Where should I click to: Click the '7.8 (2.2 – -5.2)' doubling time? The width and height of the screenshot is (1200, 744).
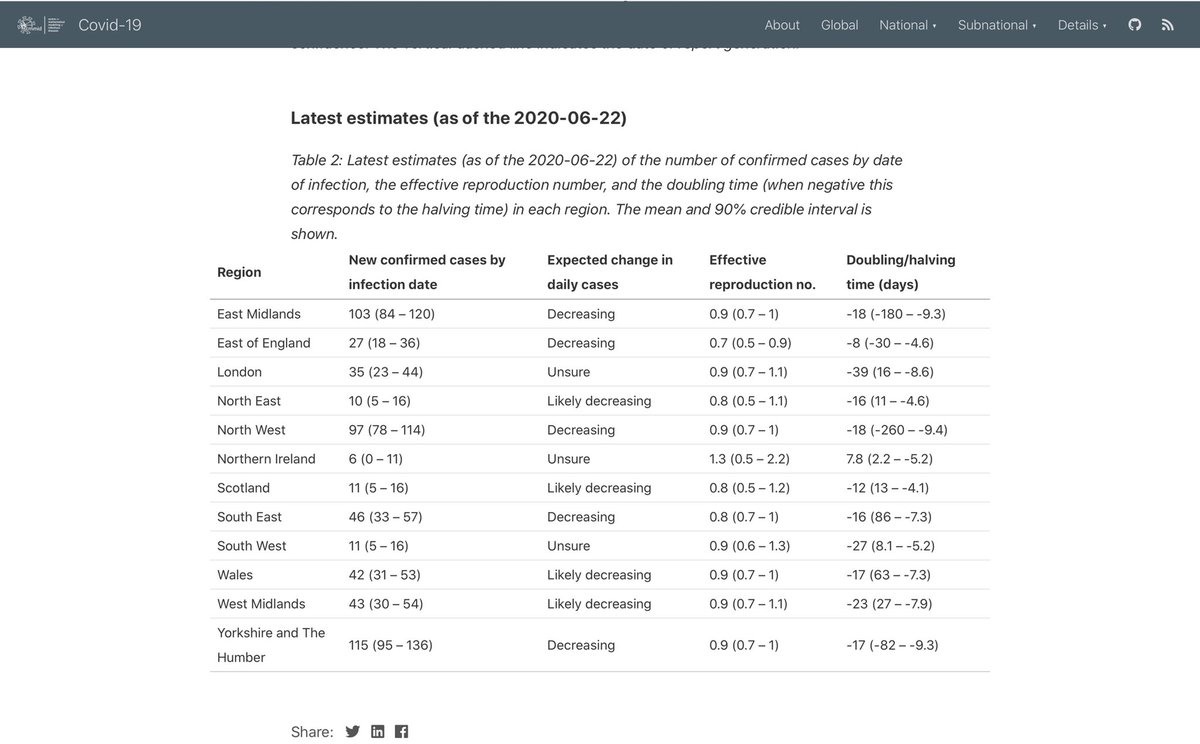[890, 459]
